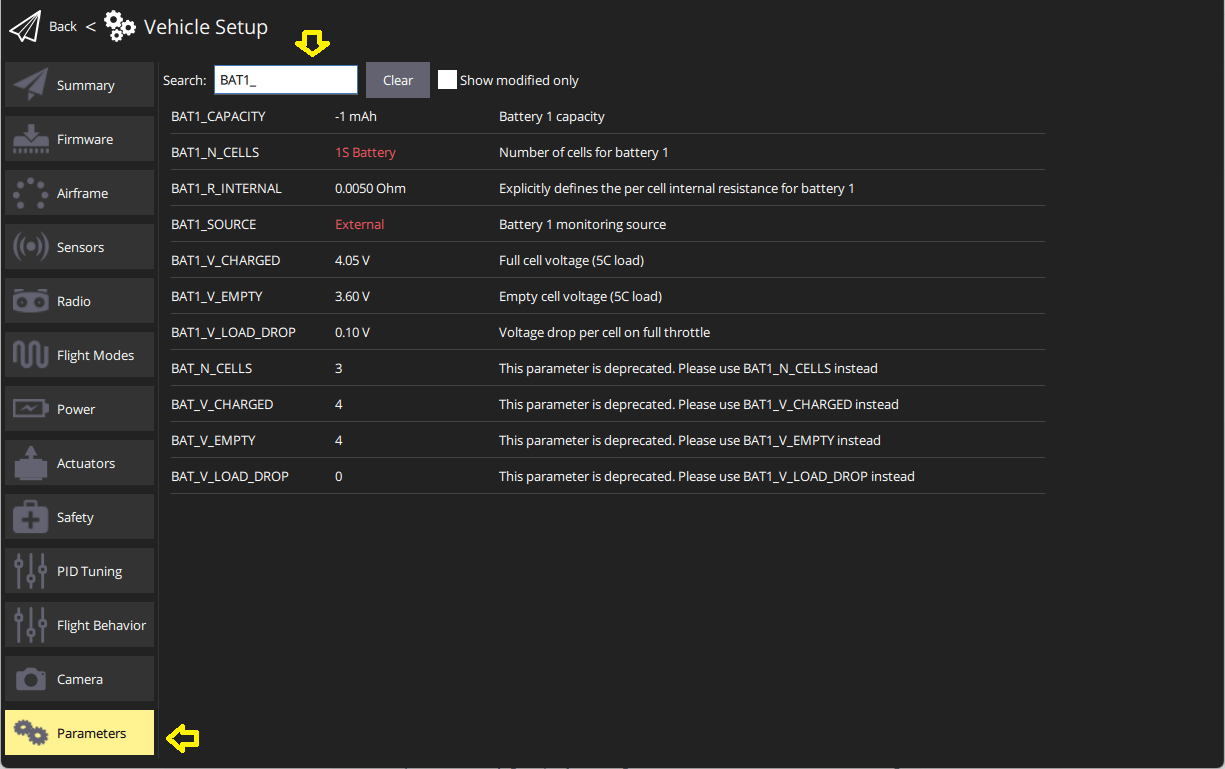Change the BAT1_SOURCE External setting
Screen dimensions: 1225x769
coord(359,224)
